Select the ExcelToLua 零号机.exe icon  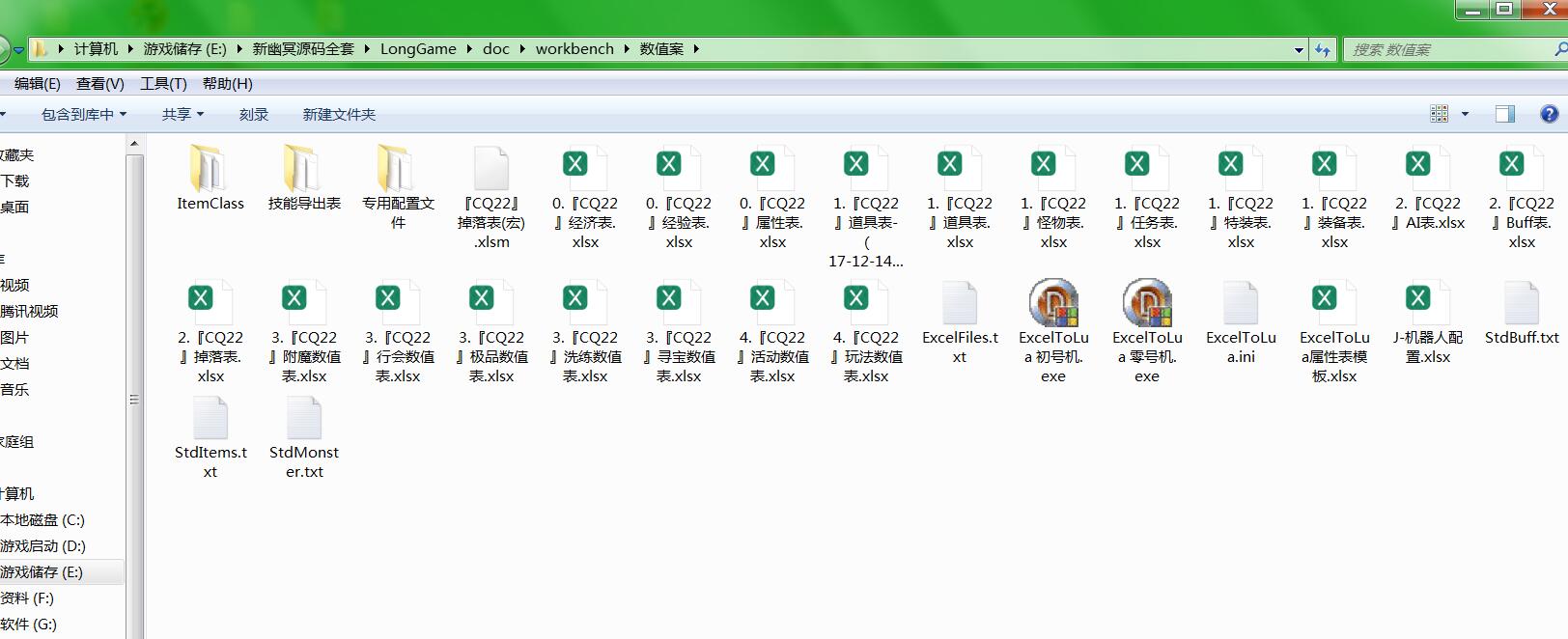click(1147, 303)
